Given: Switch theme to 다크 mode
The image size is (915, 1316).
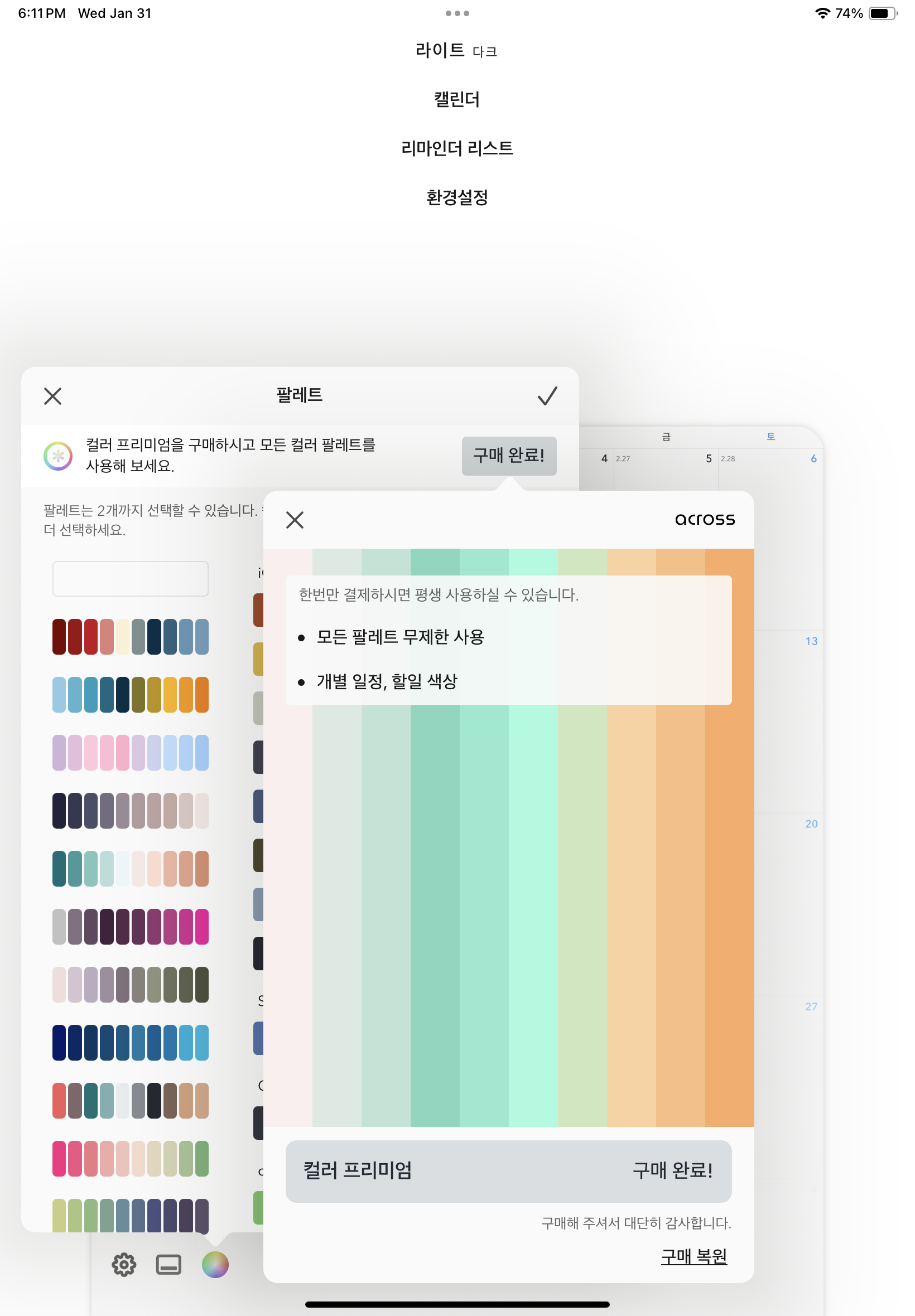Looking at the screenshot, I should point(484,51).
